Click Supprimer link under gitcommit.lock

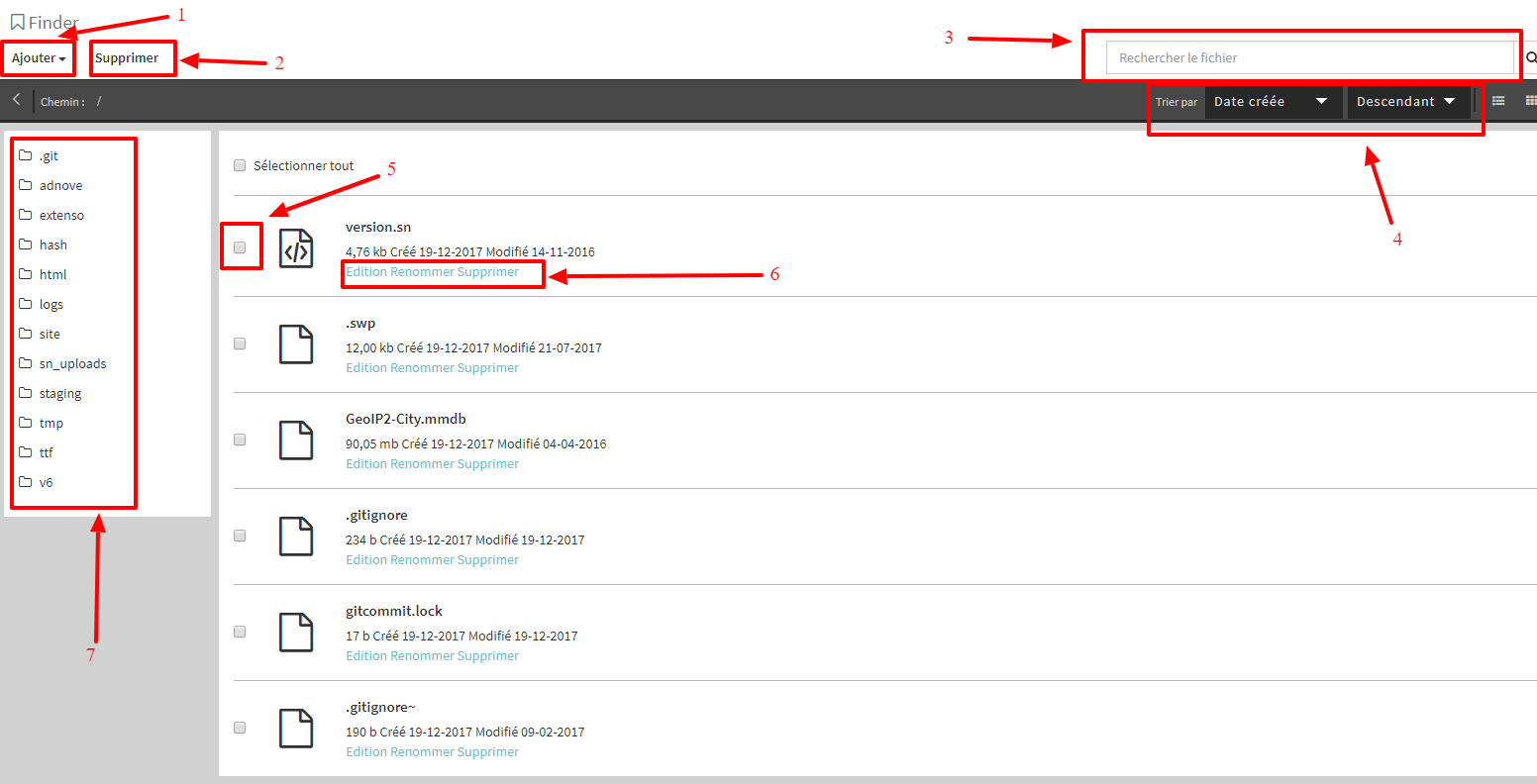coord(488,655)
